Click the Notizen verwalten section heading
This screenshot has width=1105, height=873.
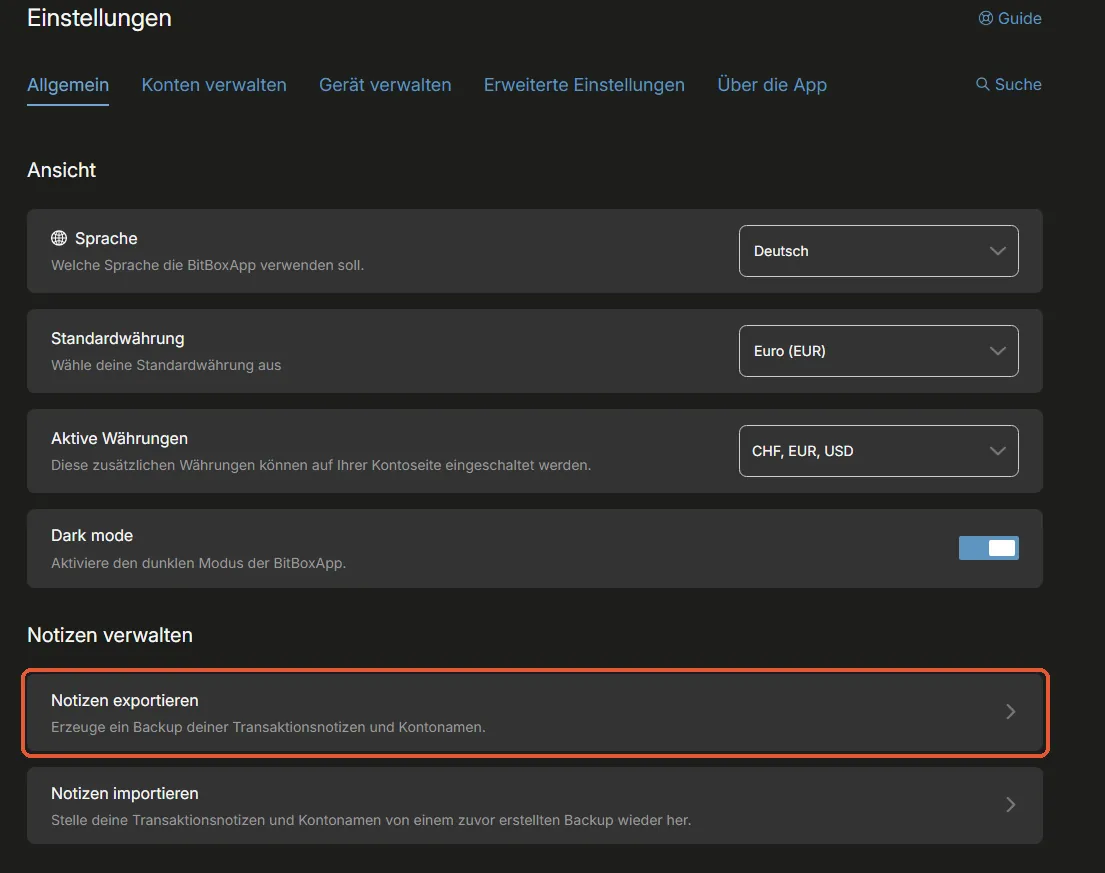point(110,635)
